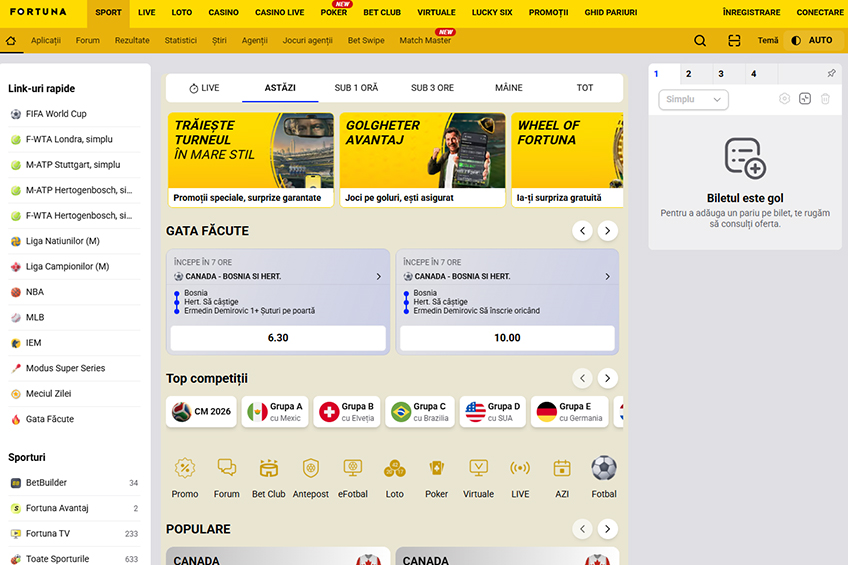Open the bet slip settings gear icon
848x565 pixels.
(784, 99)
